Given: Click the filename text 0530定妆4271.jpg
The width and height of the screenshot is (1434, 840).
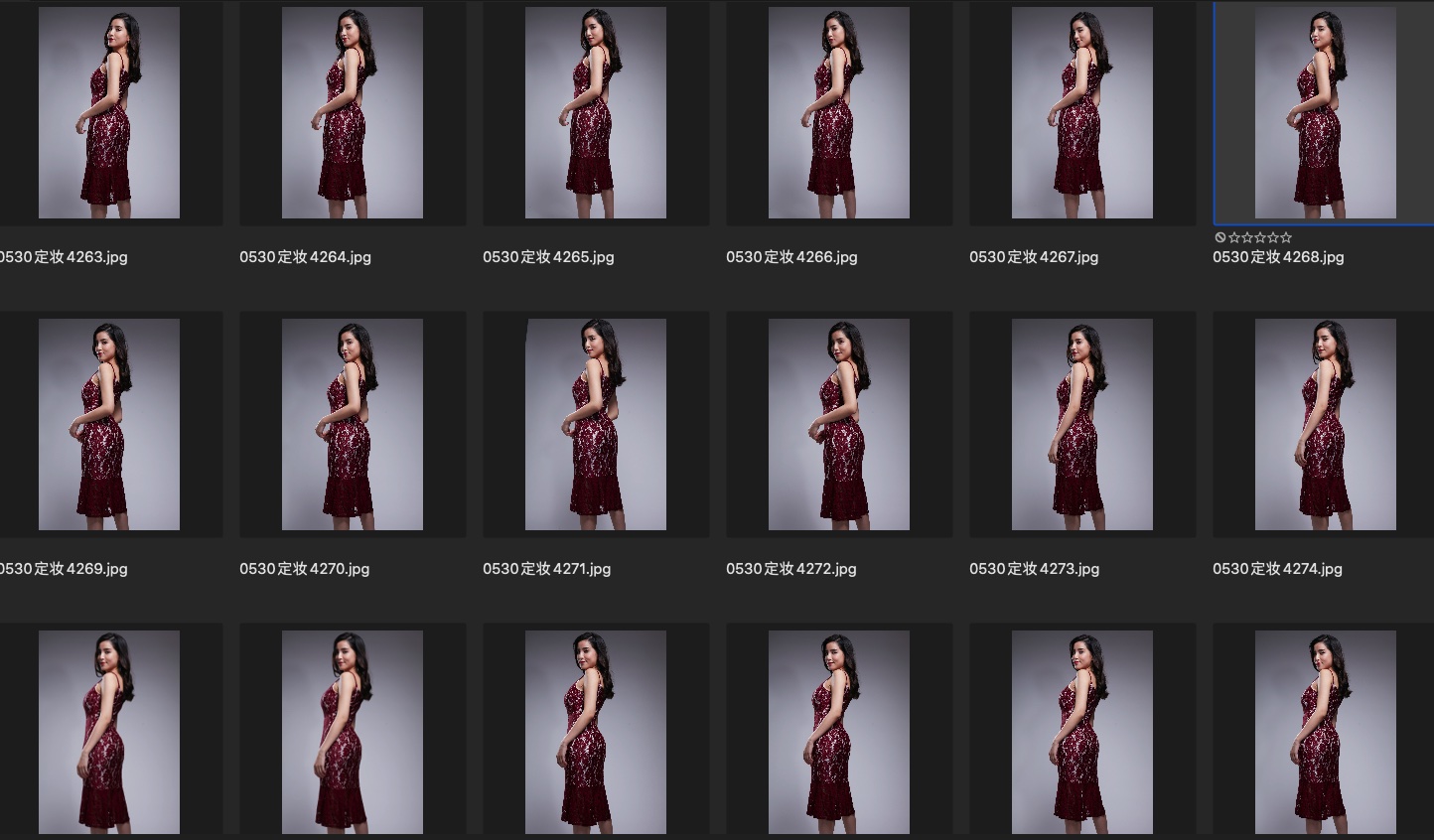Looking at the screenshot, I should tap(546, 569).
